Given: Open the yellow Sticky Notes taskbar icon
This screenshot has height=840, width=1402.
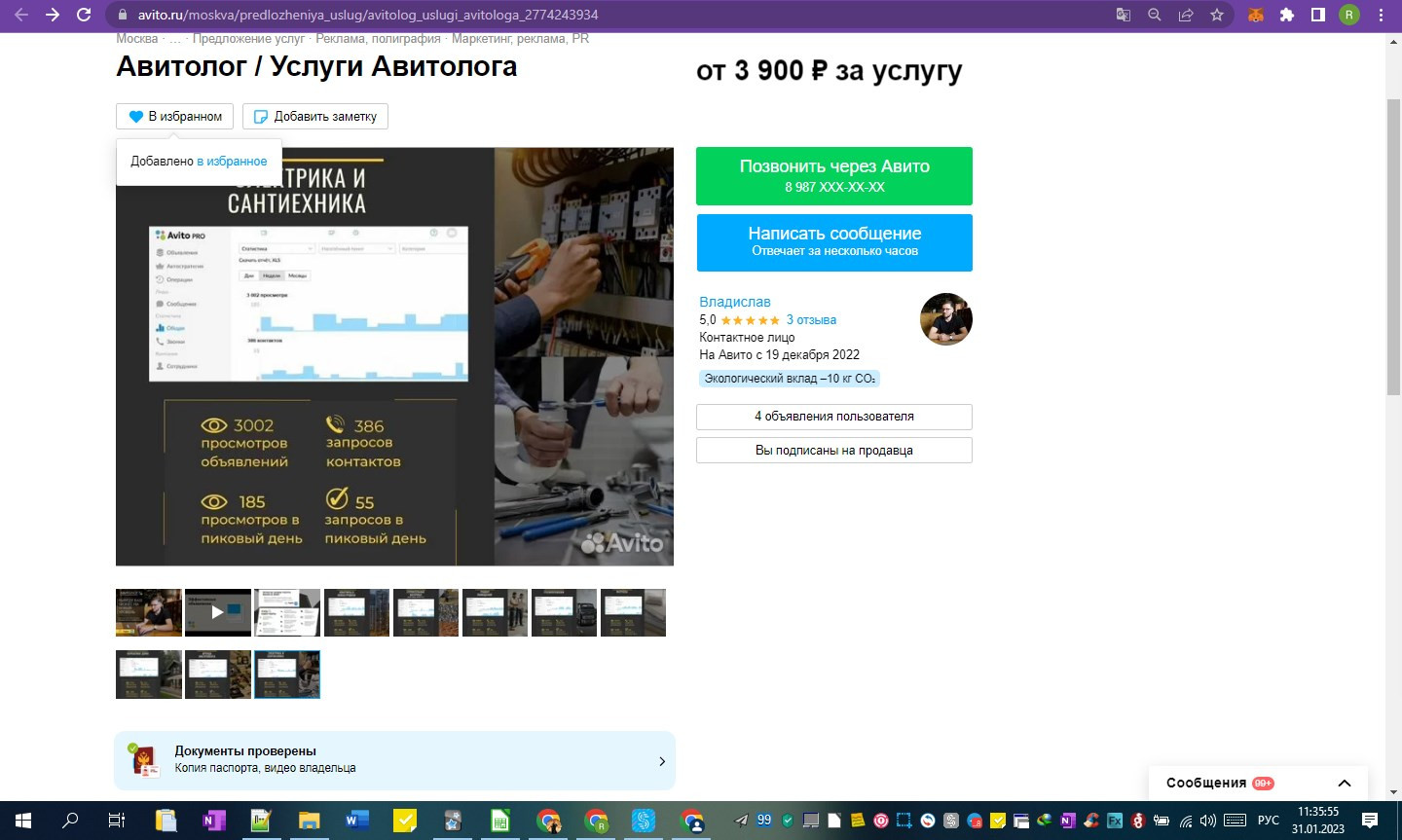Looking at the screenshot, I should point(405,821).
